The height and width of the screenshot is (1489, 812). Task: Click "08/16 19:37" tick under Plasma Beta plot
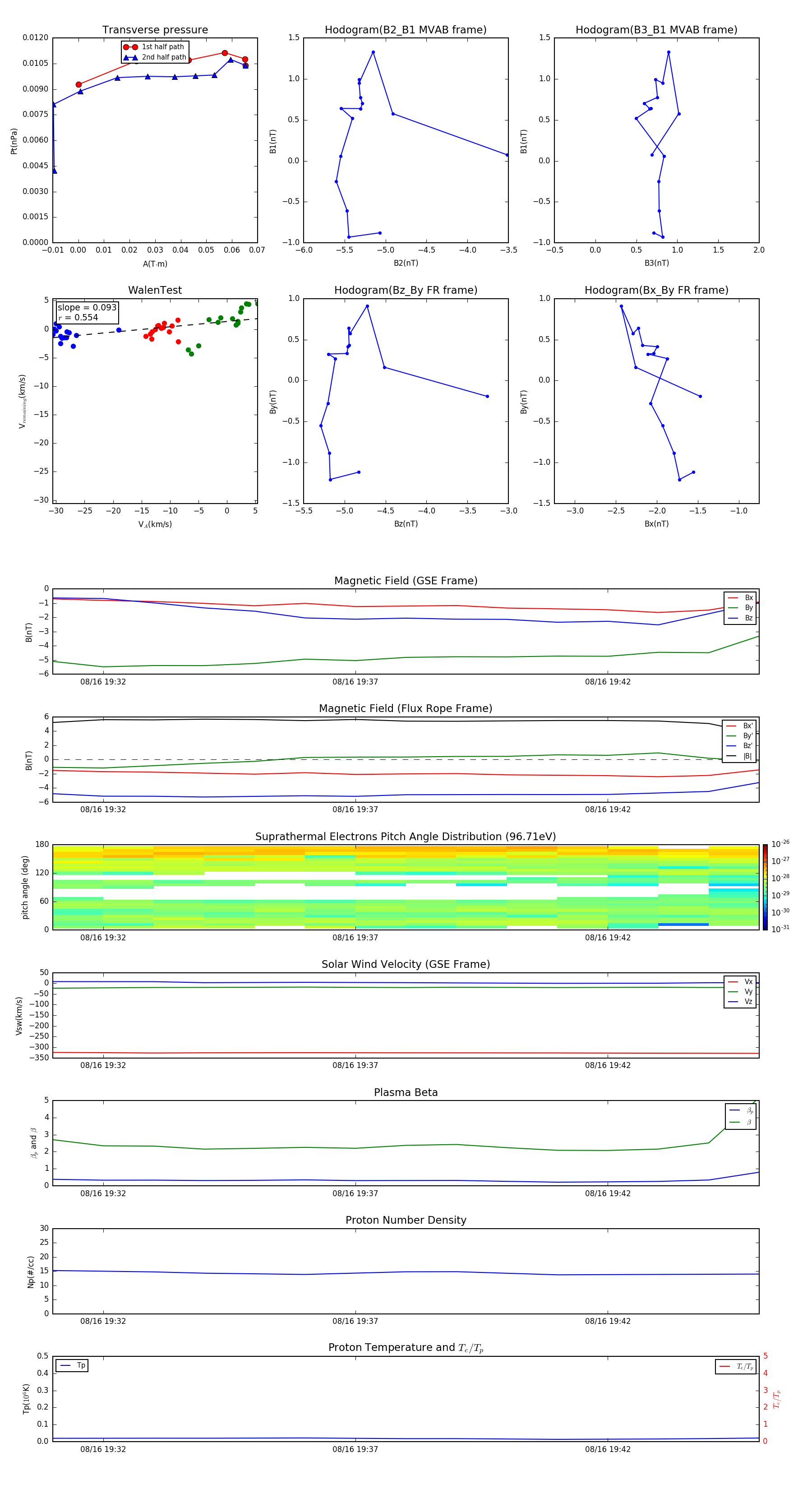tap(355, 1193)
